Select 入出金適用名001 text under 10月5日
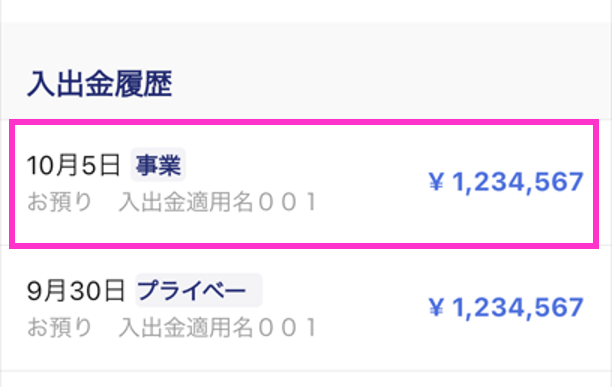612x388 pixels. [217, 202]
